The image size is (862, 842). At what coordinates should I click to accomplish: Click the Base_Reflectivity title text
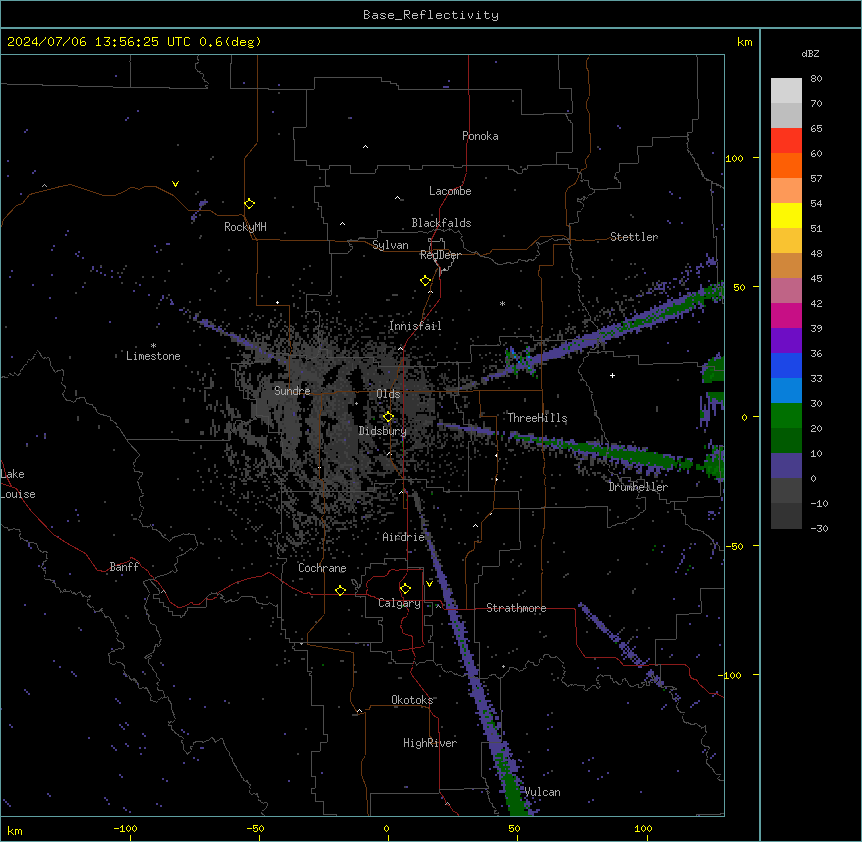pos(431,15)
